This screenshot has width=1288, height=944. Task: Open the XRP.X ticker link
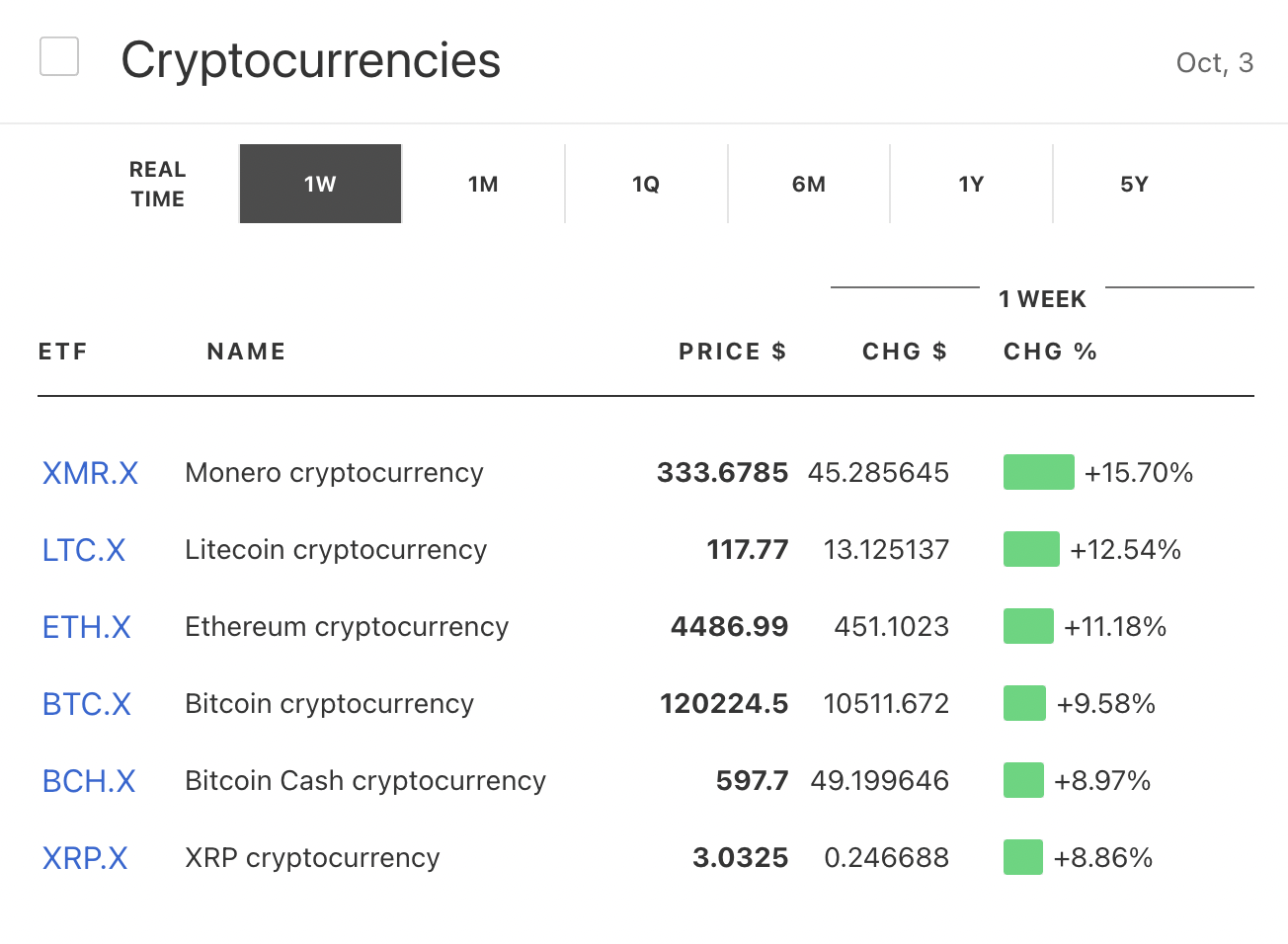point(85,858)
